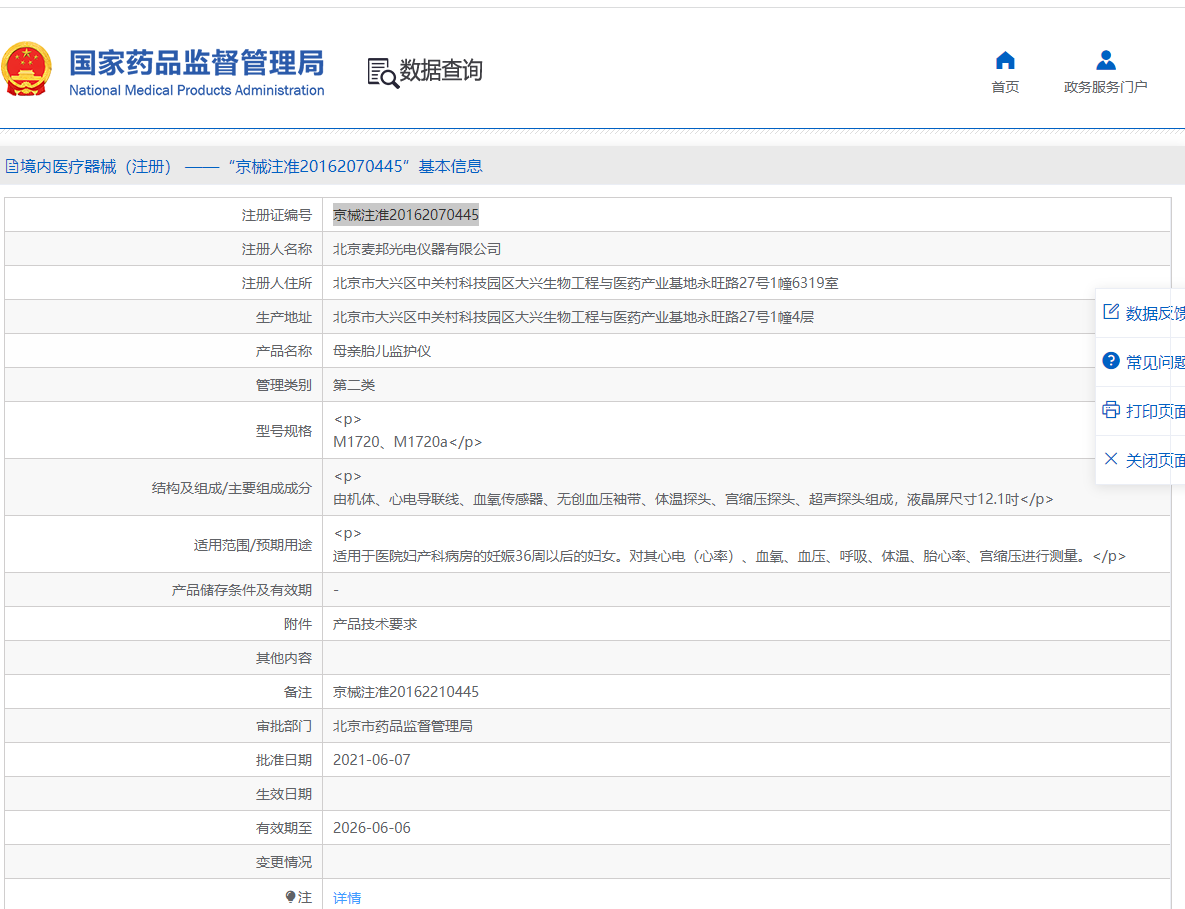Open 详情 link in the 注 row
1185x909 pixels.
click(x=347, y=898)
